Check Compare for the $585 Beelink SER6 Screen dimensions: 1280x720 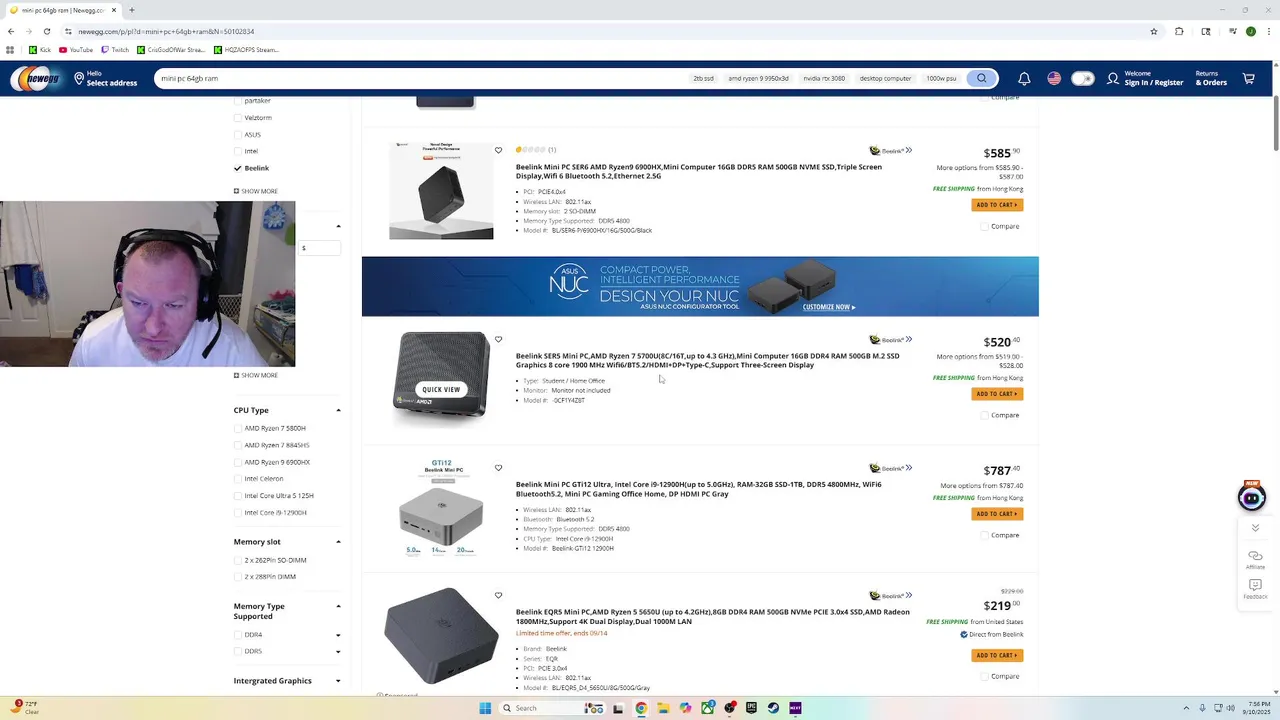pyautogui.click(x=984, y=226)
